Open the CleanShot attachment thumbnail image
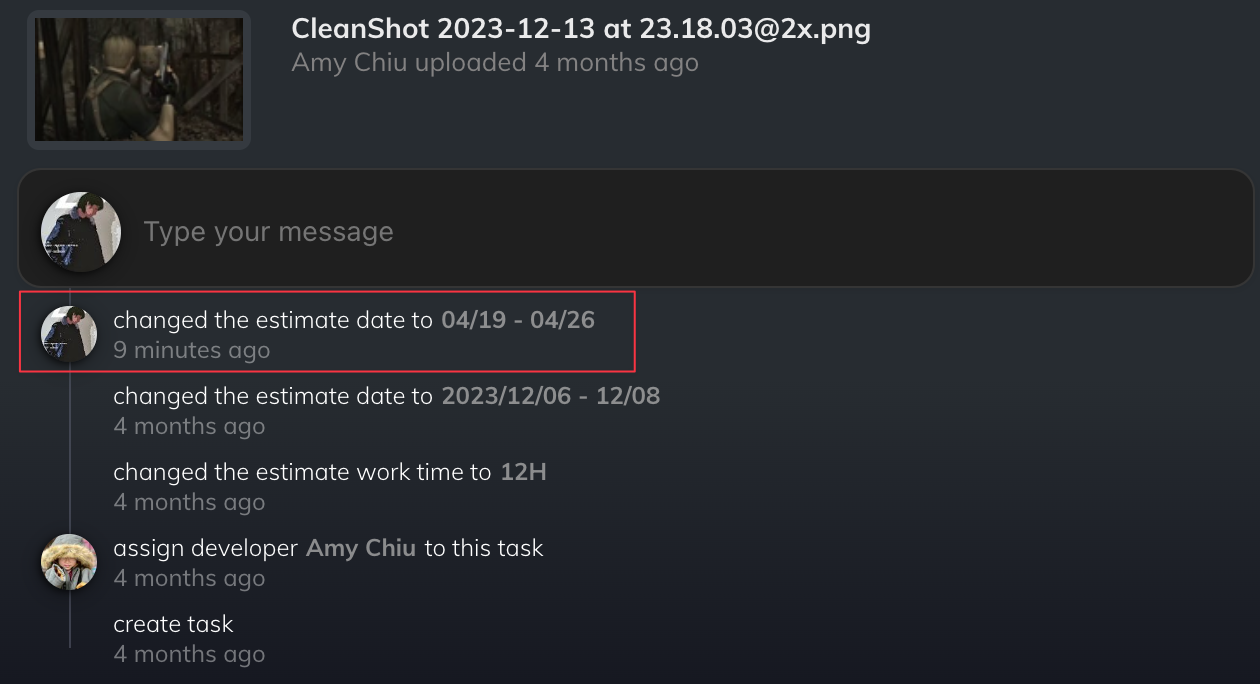Screen dimensions: 1260x684 [x=139, y=80]
